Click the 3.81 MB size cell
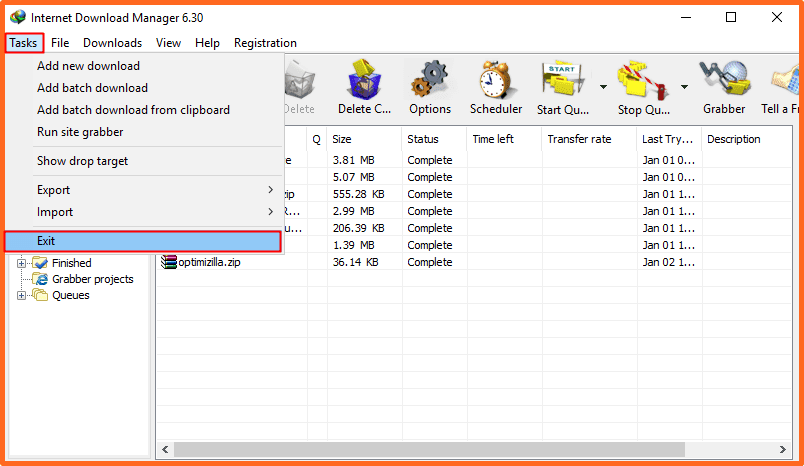The width and height of the screenshot is (804, 466). [x=353, y=160]
